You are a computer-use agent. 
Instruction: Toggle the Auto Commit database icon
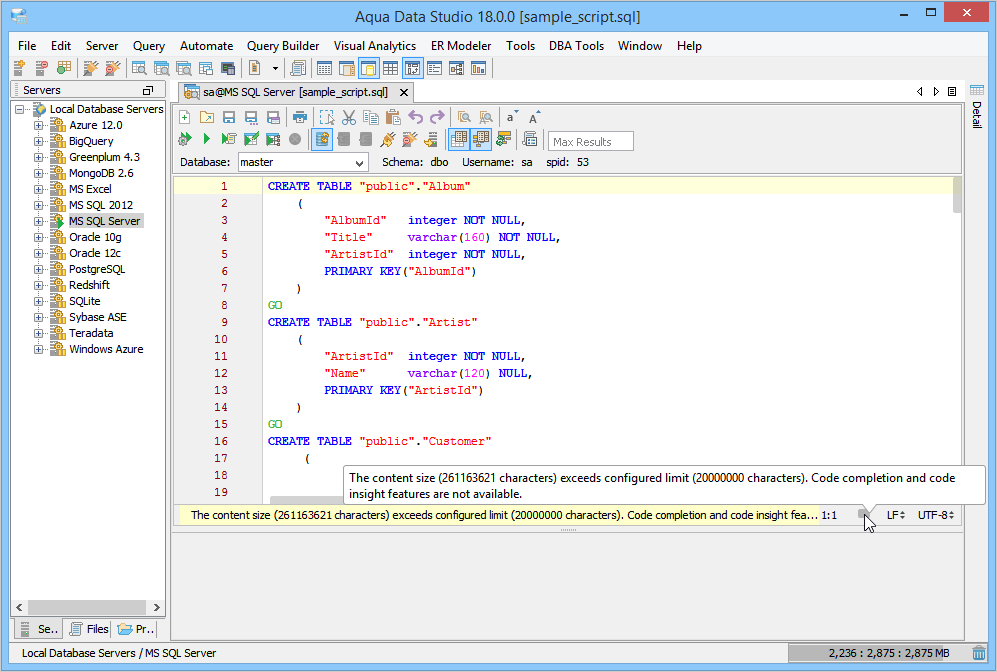pos(322,139)
